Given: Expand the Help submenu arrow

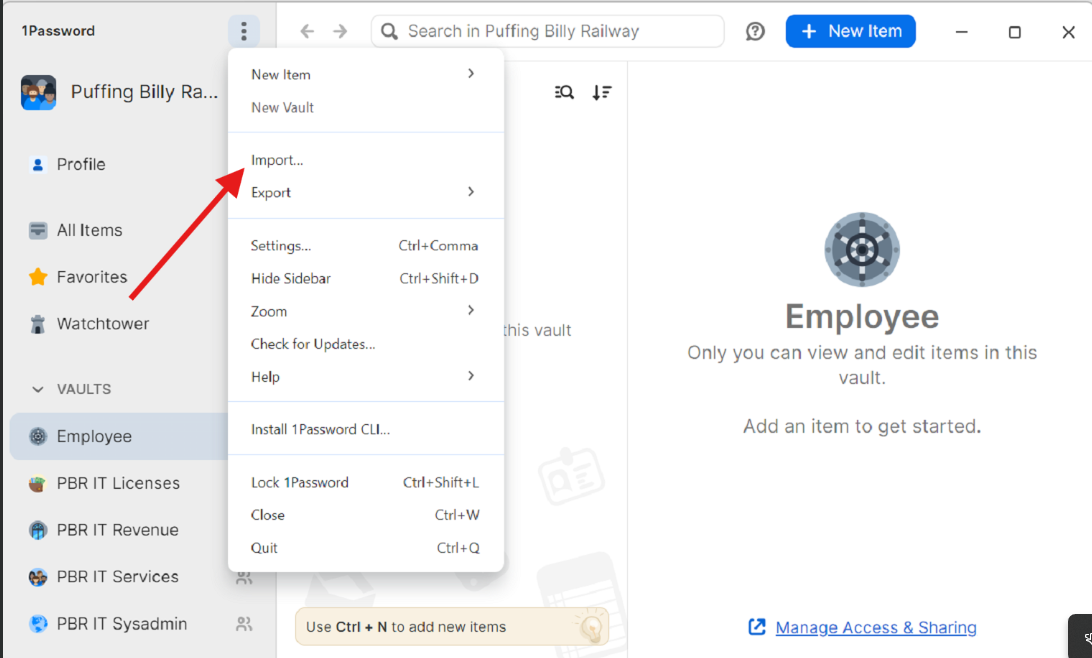Looking at the screenshot, I should point(471,376).
